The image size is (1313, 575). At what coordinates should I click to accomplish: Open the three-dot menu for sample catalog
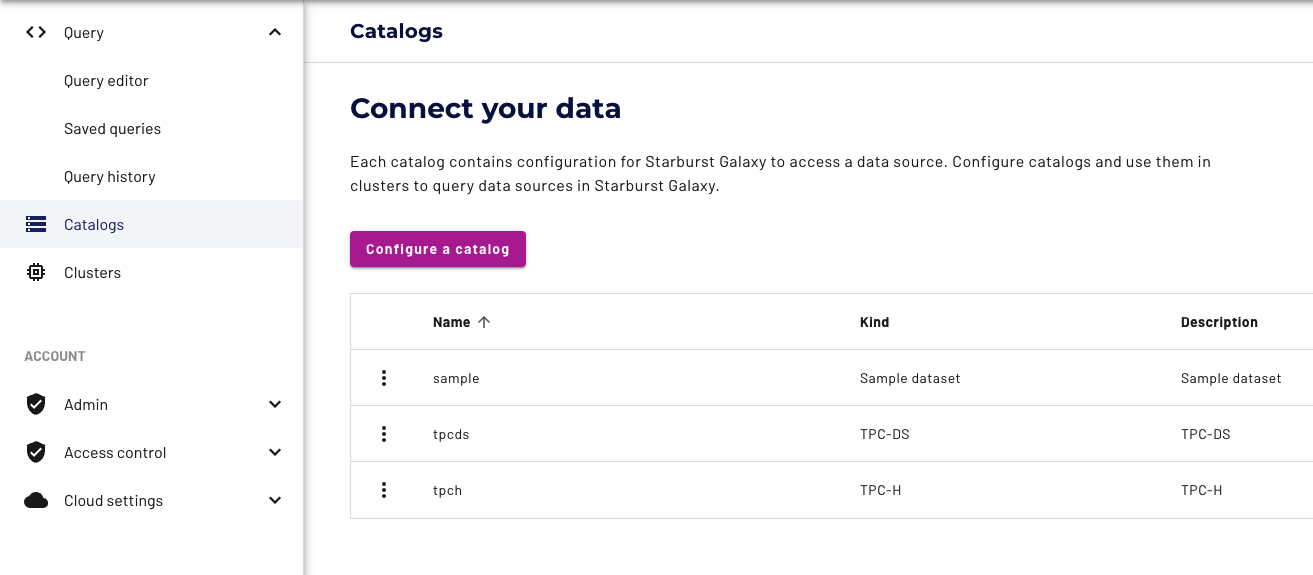point(384,378)
